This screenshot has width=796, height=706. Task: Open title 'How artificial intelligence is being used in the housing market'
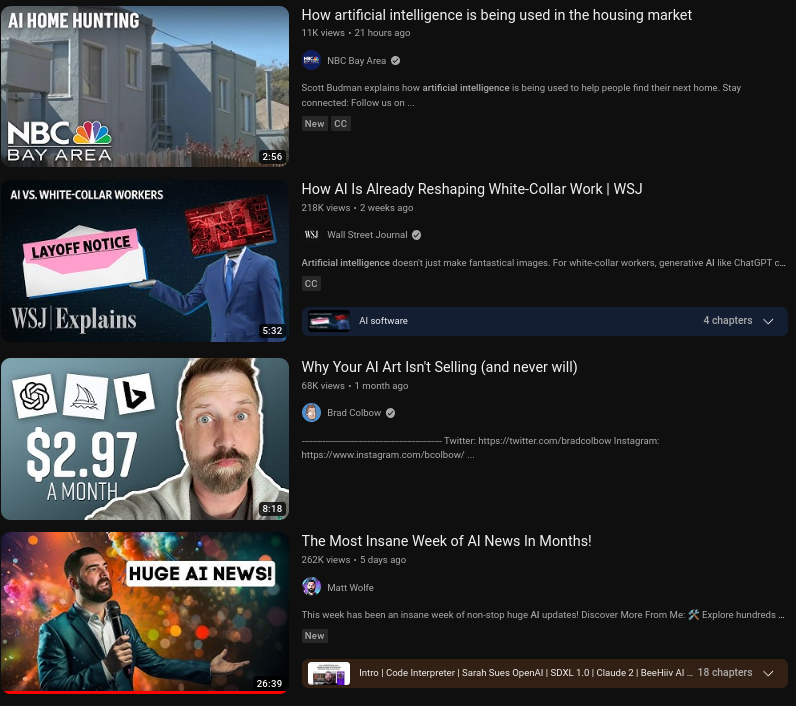coord(496,15)
